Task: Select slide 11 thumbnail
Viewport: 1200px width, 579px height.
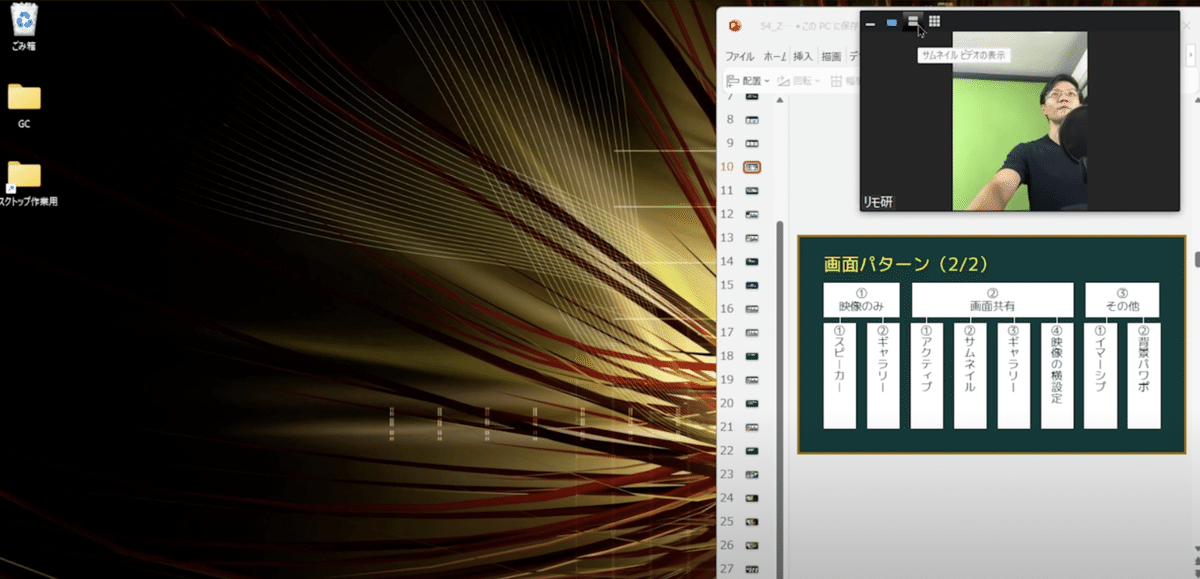Action: [x=752, y=190]
